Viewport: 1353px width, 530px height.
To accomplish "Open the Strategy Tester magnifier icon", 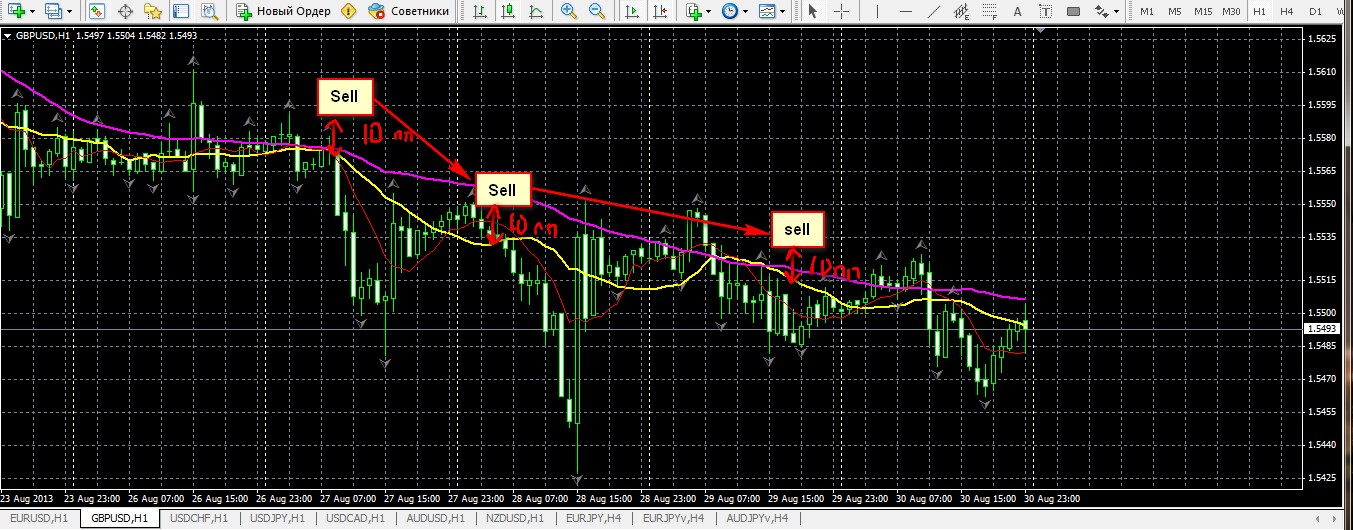I will [x=209, y=12].
